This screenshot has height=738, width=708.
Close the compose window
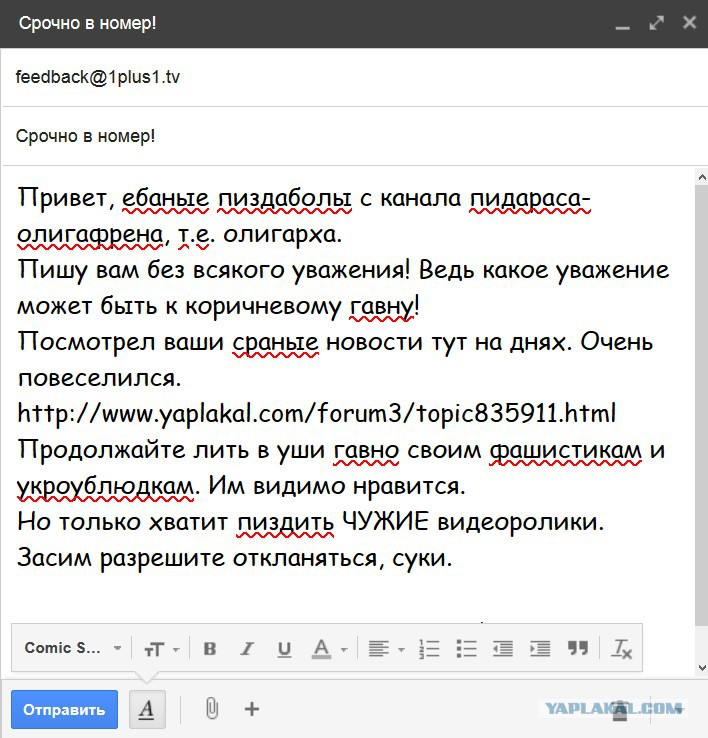tap(690, 23)
